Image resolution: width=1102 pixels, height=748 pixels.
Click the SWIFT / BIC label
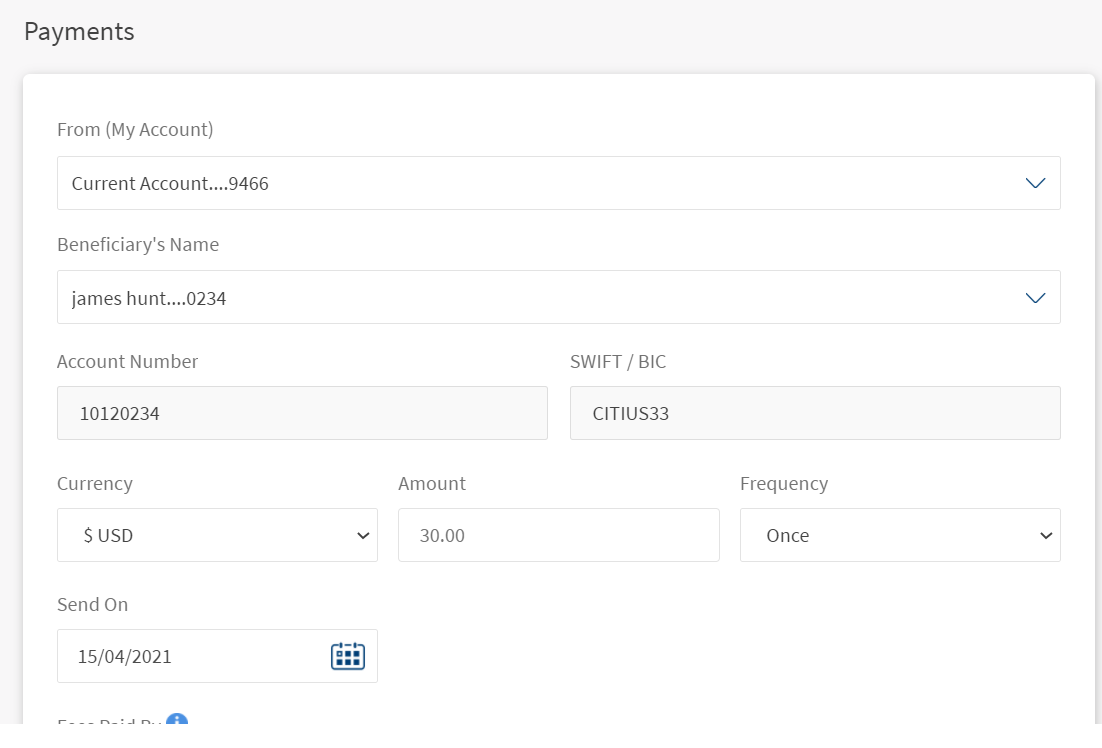coord(618,361)
